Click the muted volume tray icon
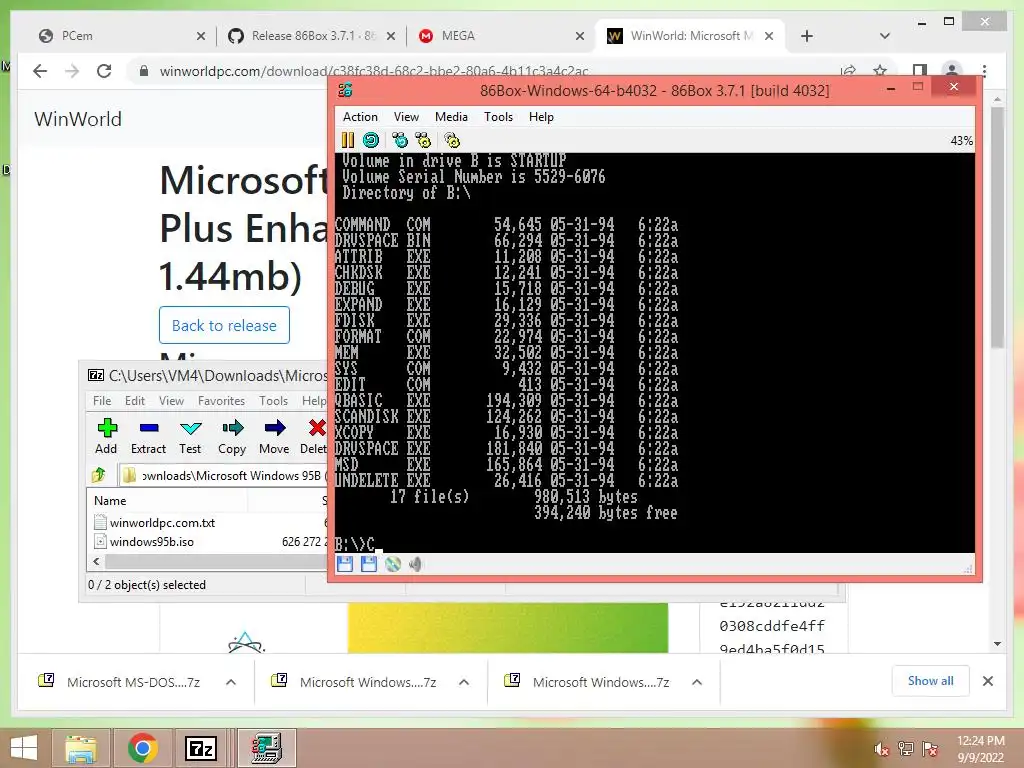The width and height of the screenshot is (1024, 768). 882,749
